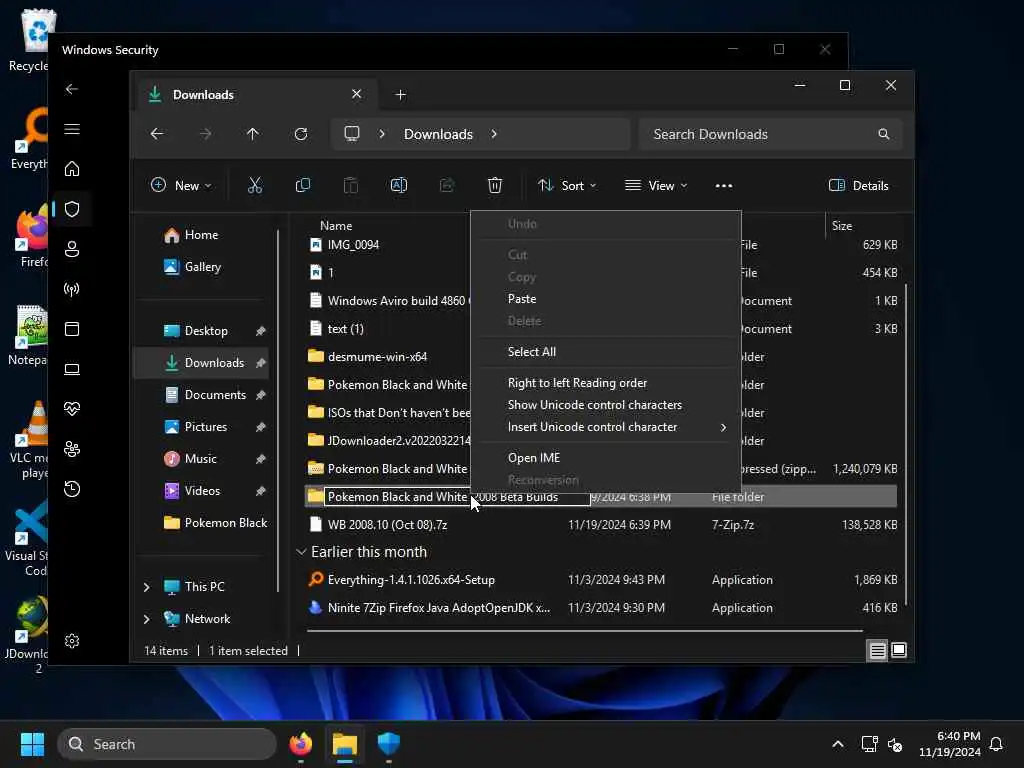Expand This PC in navigation pane
The height and width of the screenshot is (768, 1024).
pyautogui.click(x=146, y=587)
